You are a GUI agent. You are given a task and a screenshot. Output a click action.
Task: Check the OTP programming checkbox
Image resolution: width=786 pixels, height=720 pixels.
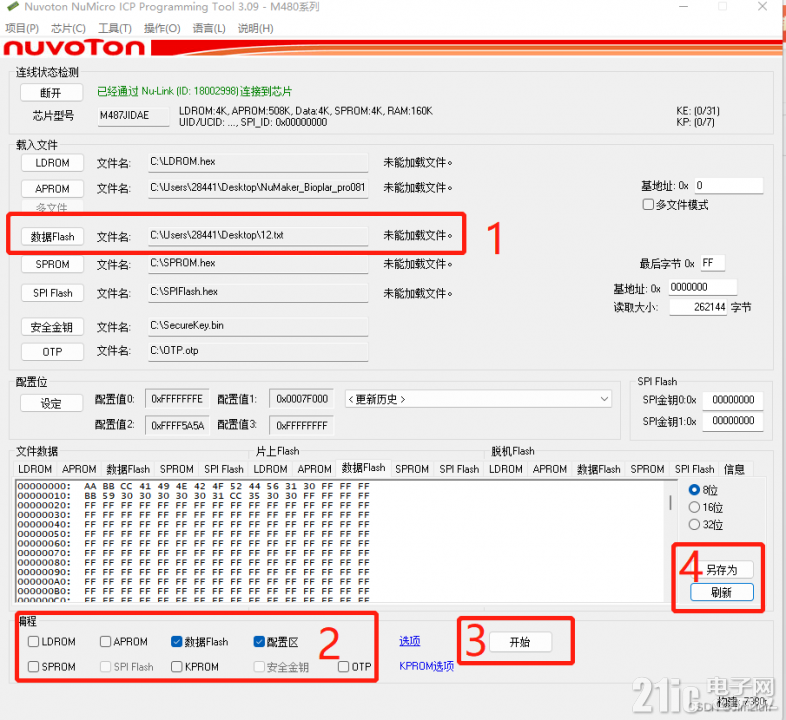coord(343,666)
